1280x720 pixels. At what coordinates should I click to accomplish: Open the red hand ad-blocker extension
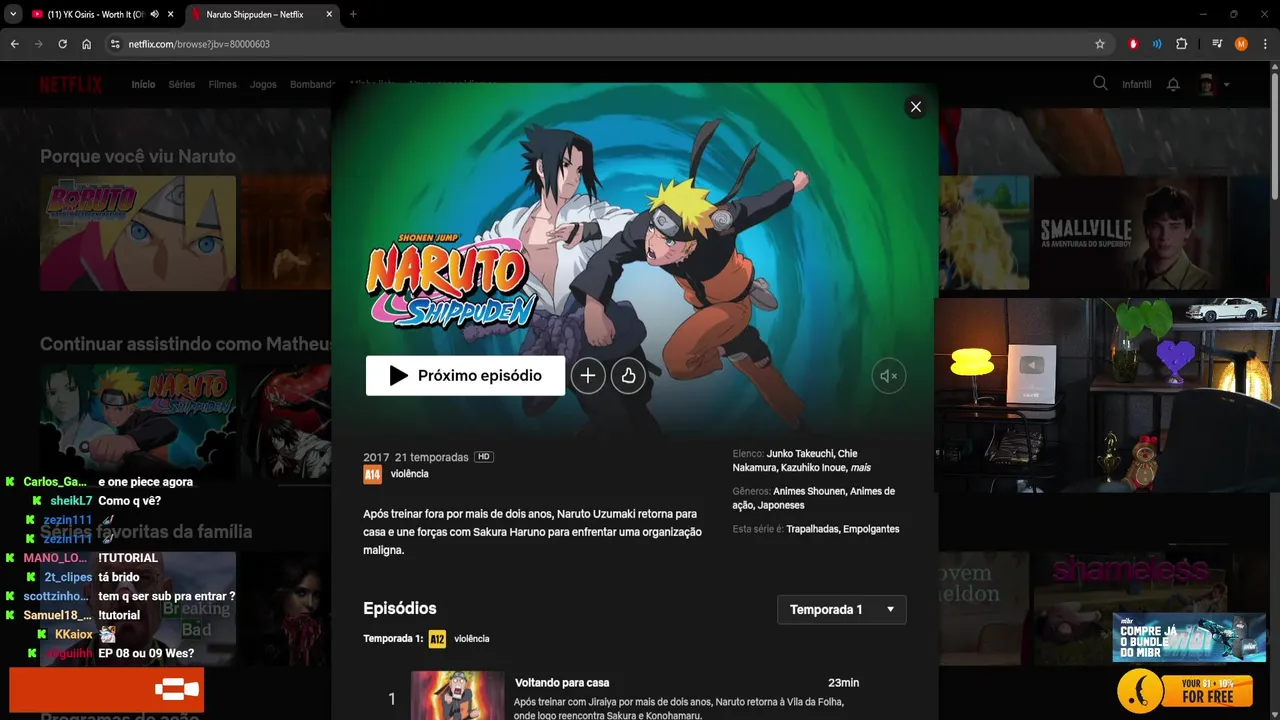(1133, 44)
